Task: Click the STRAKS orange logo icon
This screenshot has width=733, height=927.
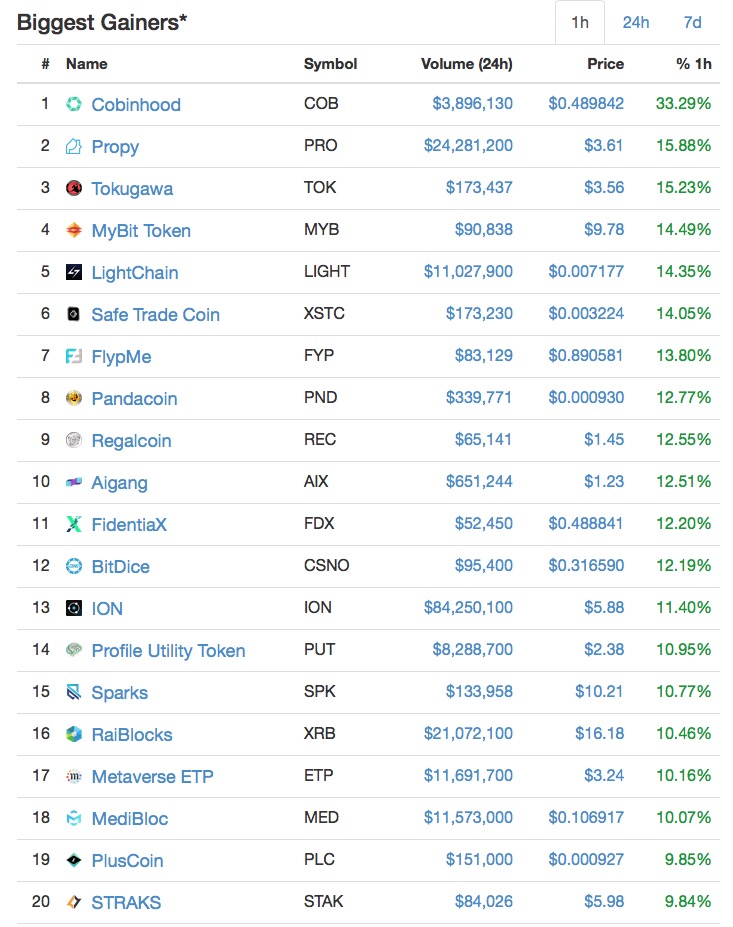Action: [x=74, y=902]
